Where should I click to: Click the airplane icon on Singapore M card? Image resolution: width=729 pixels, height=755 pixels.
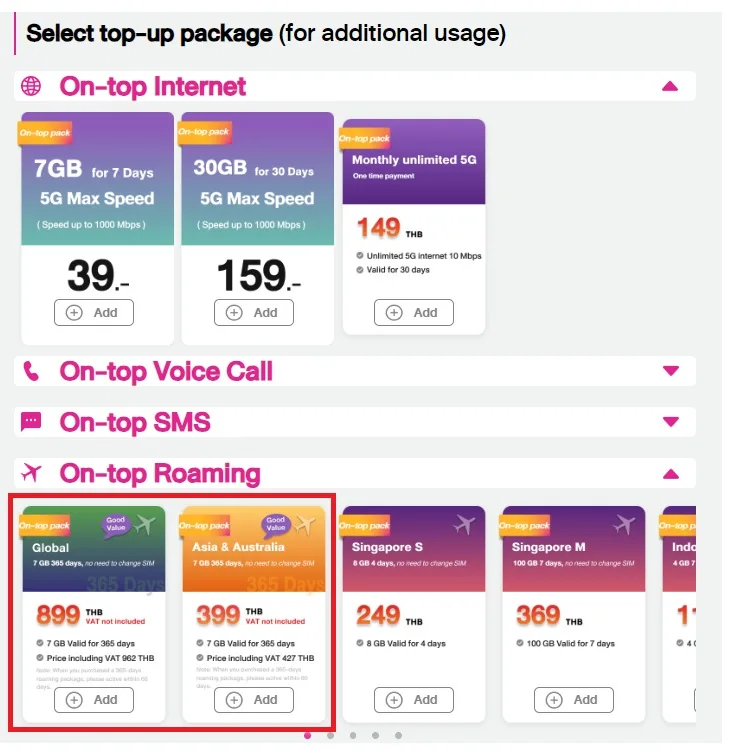click(x=624, y=524)
